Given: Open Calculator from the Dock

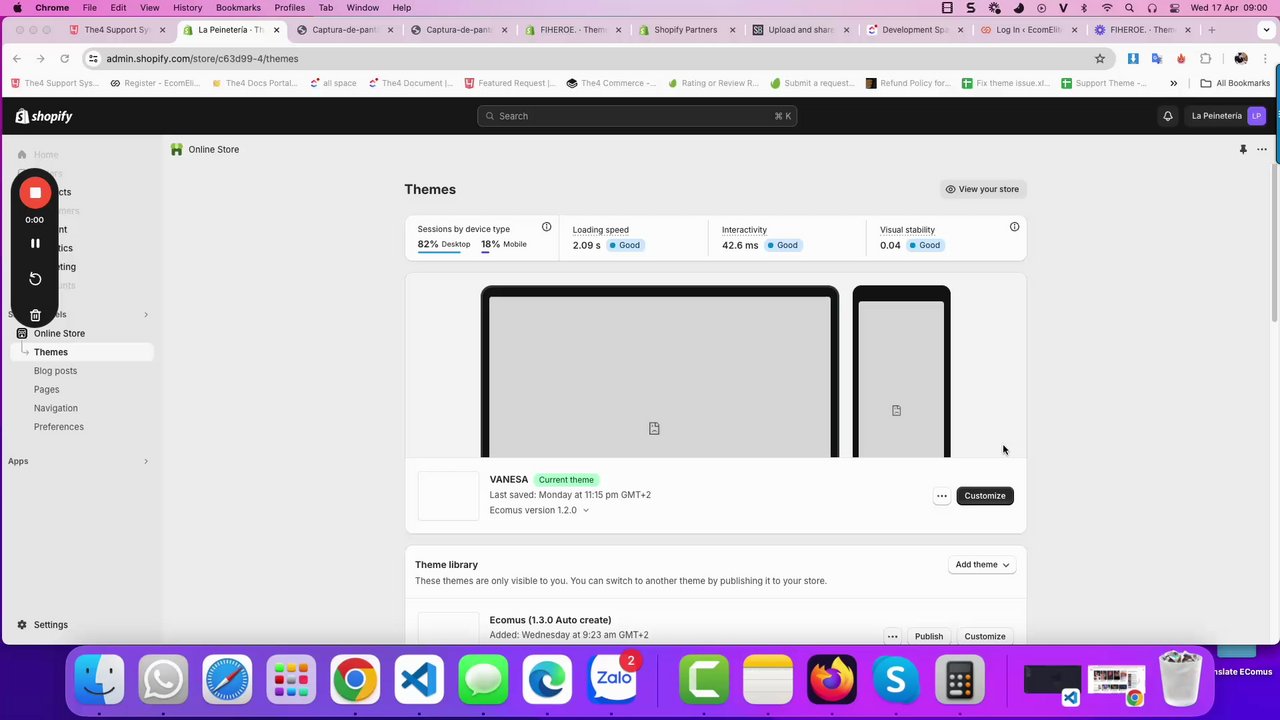Looking at the screenshot, I should pyautogui.click(x=960, y=680).
